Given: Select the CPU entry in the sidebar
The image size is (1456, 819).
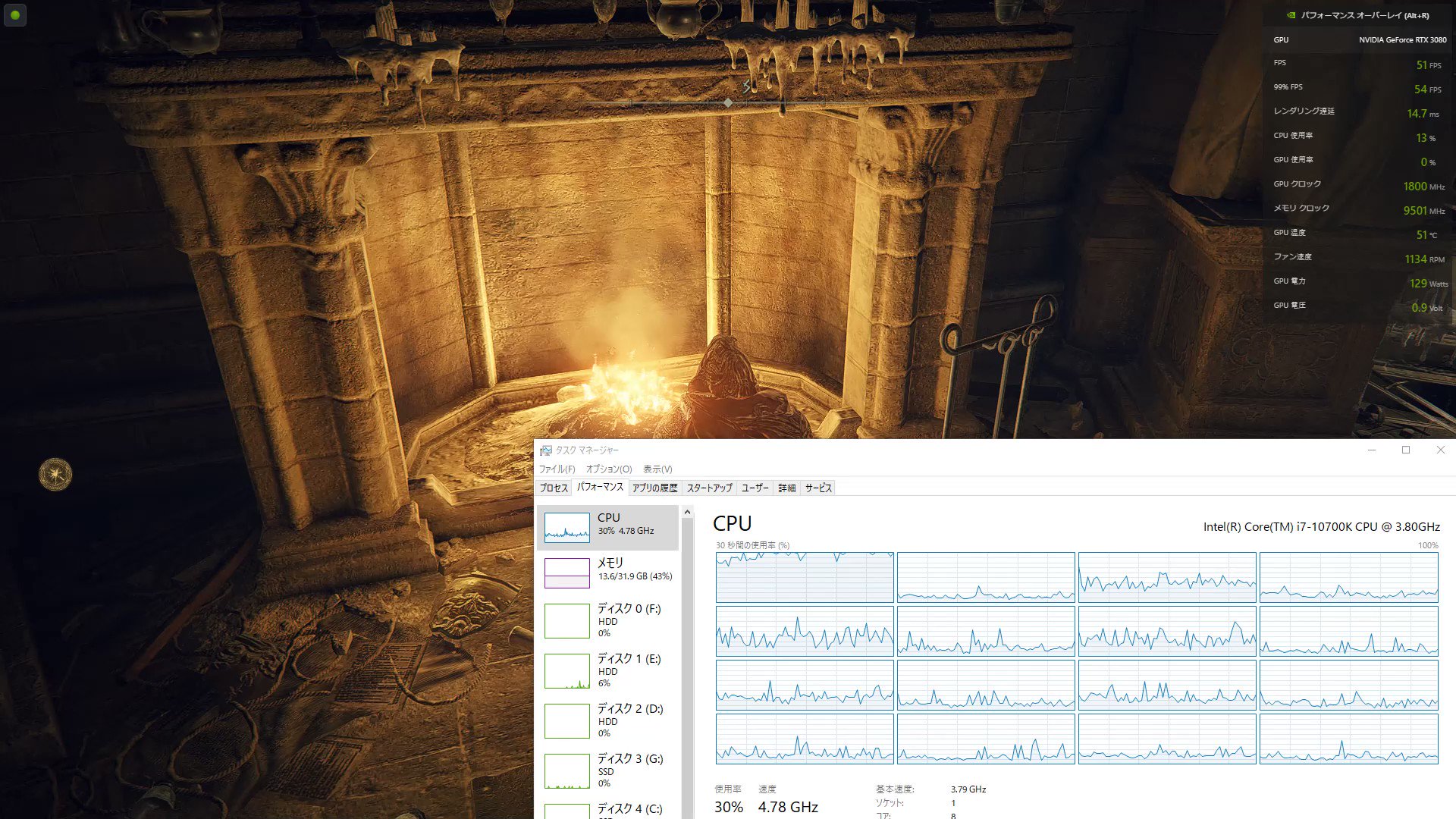Looking at the screenshot, I should [x=608, y=528].
